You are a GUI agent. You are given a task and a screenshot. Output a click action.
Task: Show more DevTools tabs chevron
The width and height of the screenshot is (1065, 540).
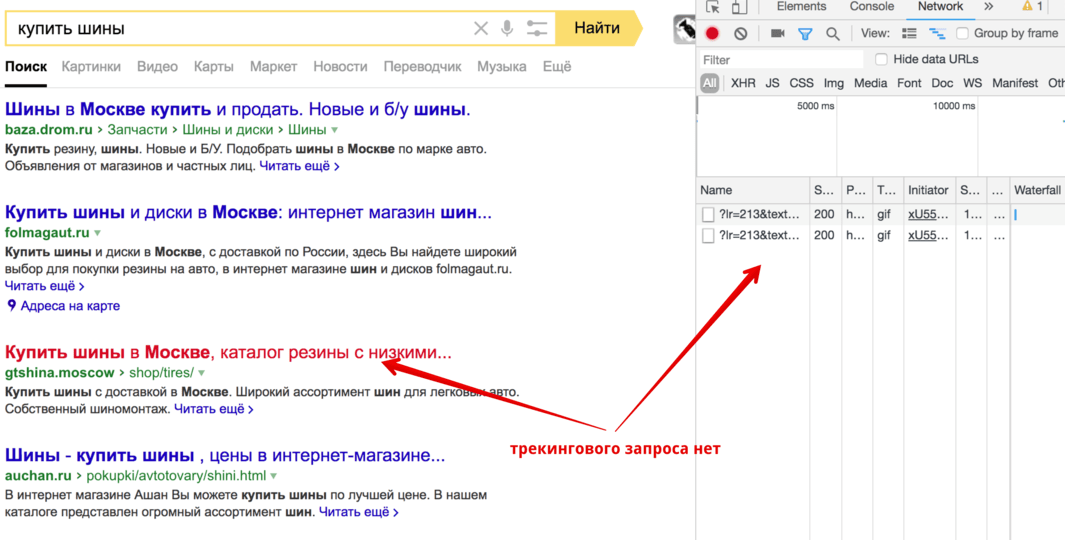(x=988, y=6)
